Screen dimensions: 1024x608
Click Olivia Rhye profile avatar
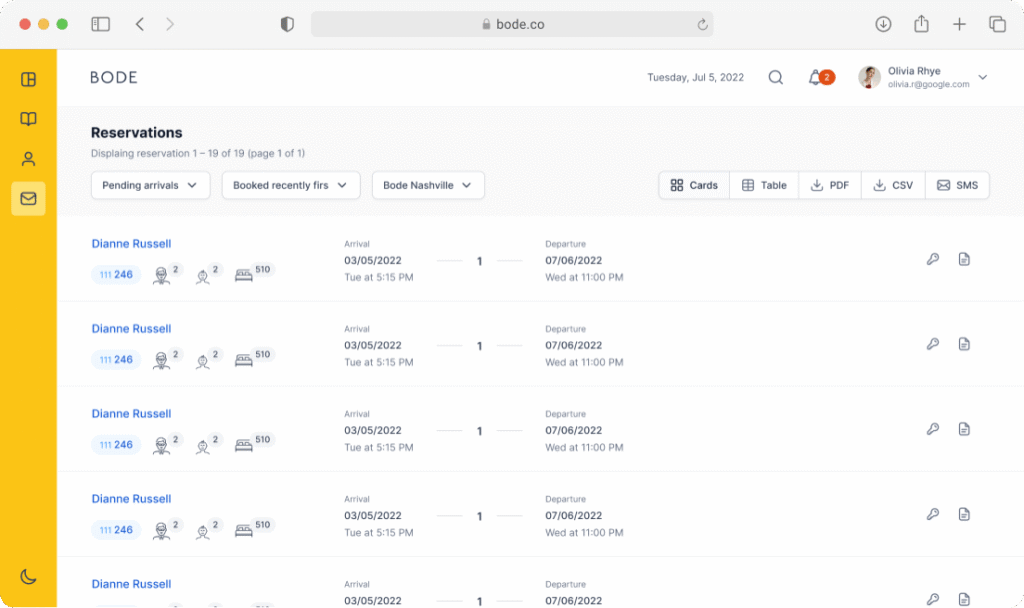click(869, 77)
